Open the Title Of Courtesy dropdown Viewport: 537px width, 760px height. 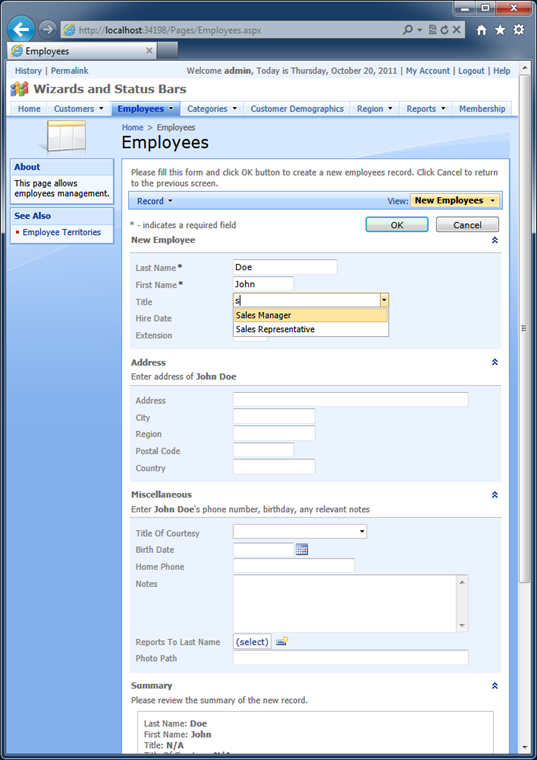click(300, 532)
